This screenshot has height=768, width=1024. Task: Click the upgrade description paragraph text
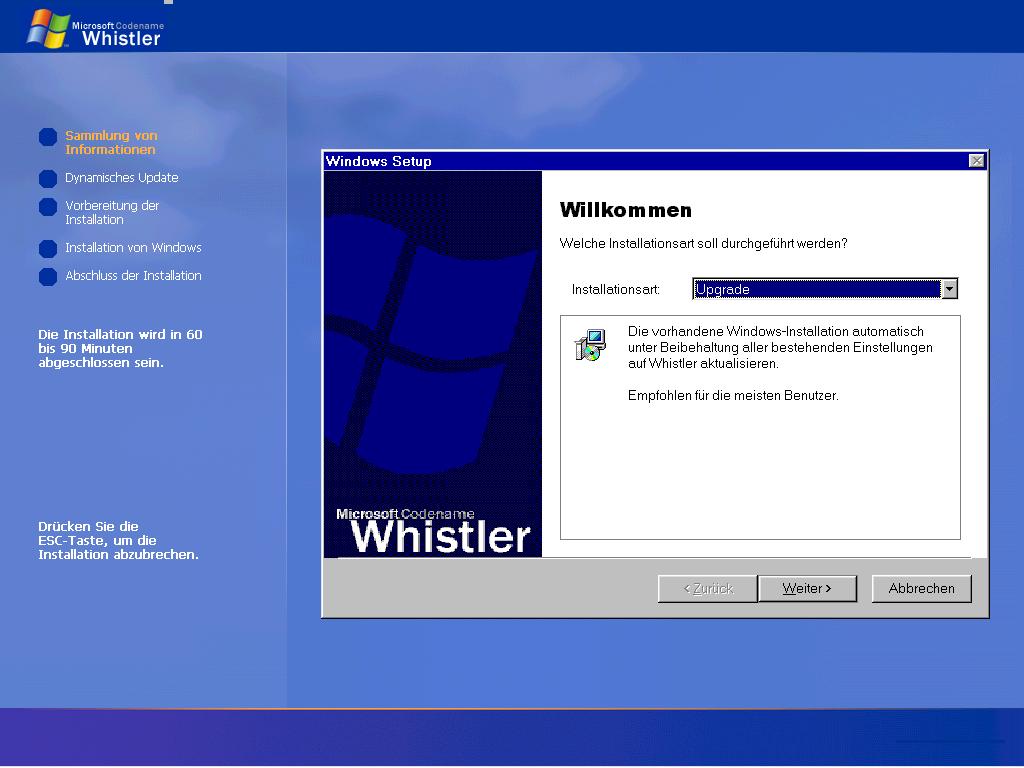pyautogui.click(x=780, y=347)
